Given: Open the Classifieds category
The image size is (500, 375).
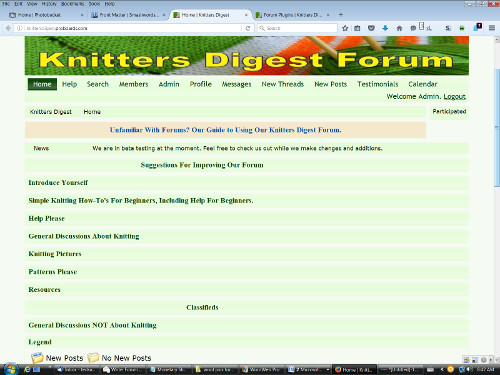Looking at the screenshot, I should click(x=202, y=307).
